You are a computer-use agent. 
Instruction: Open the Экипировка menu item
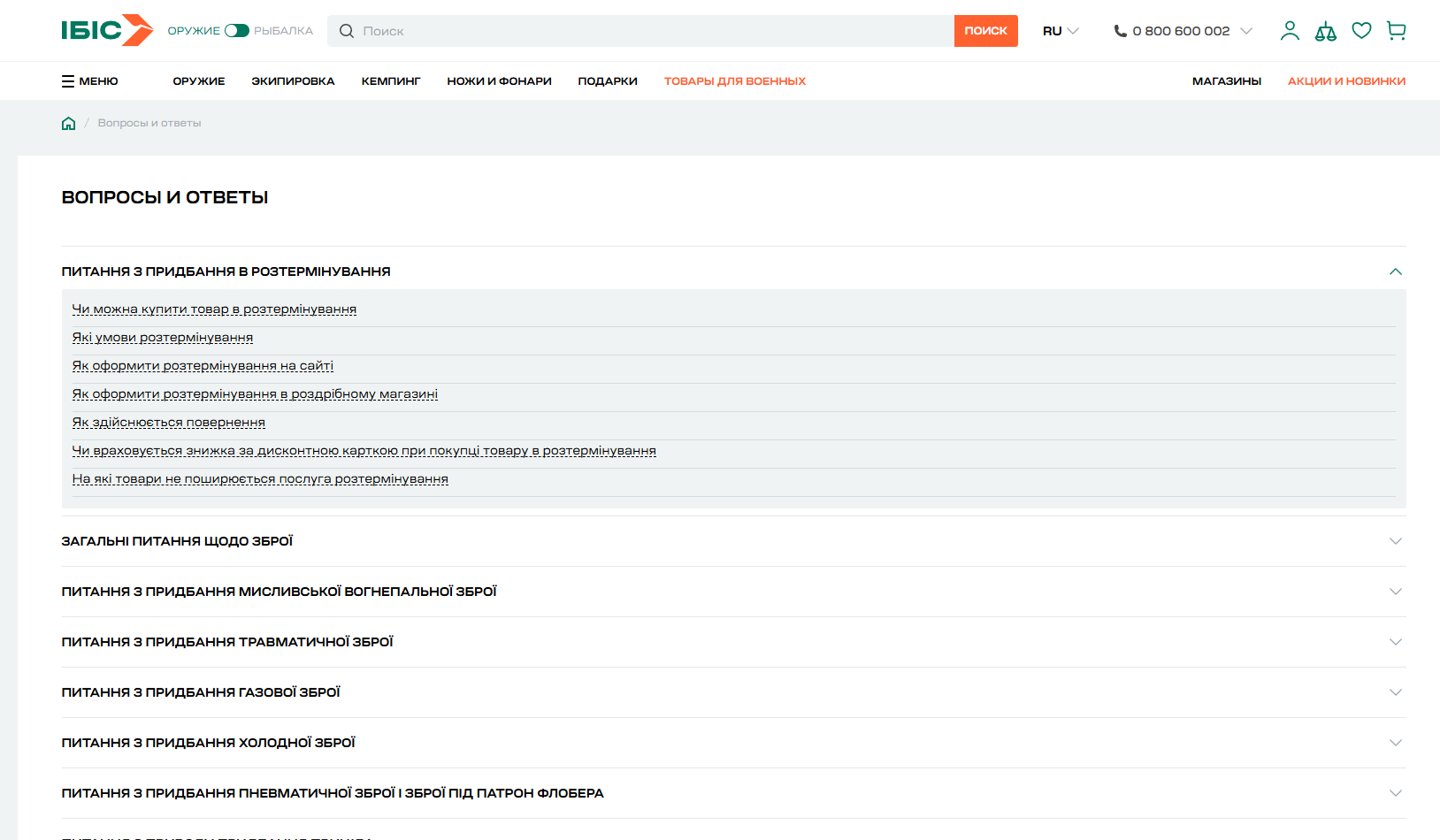click(x=293, y=81)
